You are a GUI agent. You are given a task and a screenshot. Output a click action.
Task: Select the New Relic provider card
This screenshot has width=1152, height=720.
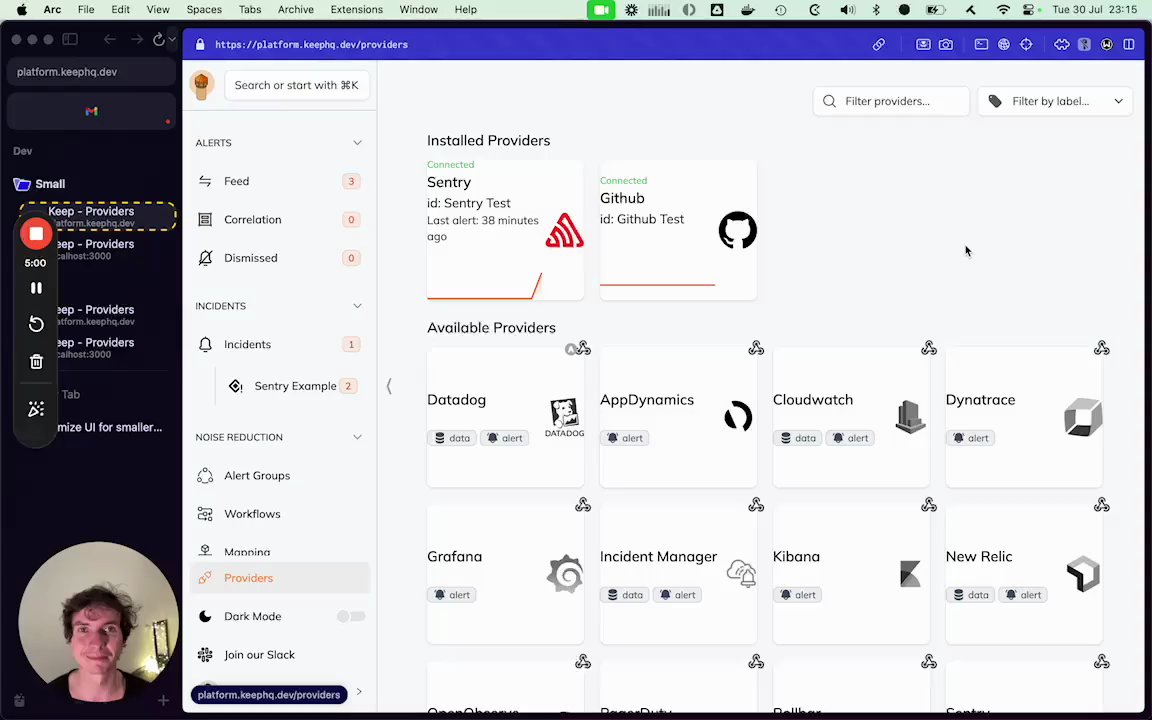coord(1024,575)
